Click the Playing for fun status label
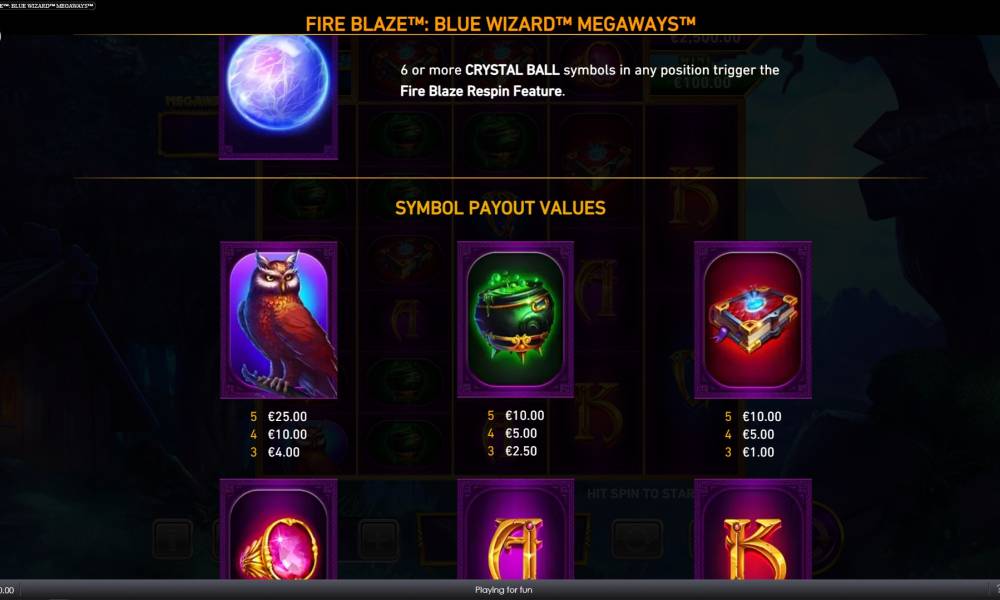Viewport: 1000px width, 600px height. tap(503, 590)
